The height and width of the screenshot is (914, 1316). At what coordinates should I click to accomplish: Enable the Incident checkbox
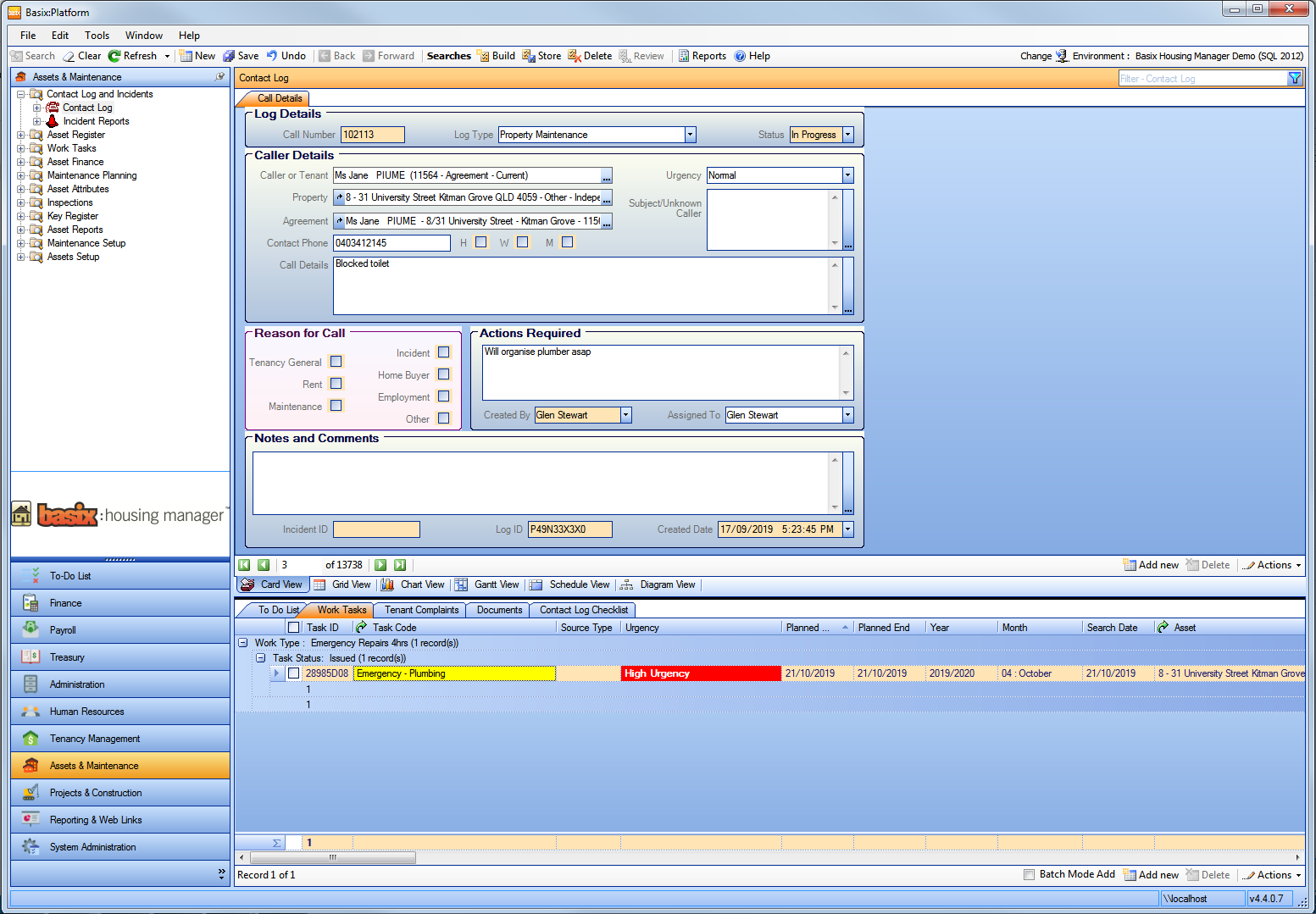click(x=443, y=352)
